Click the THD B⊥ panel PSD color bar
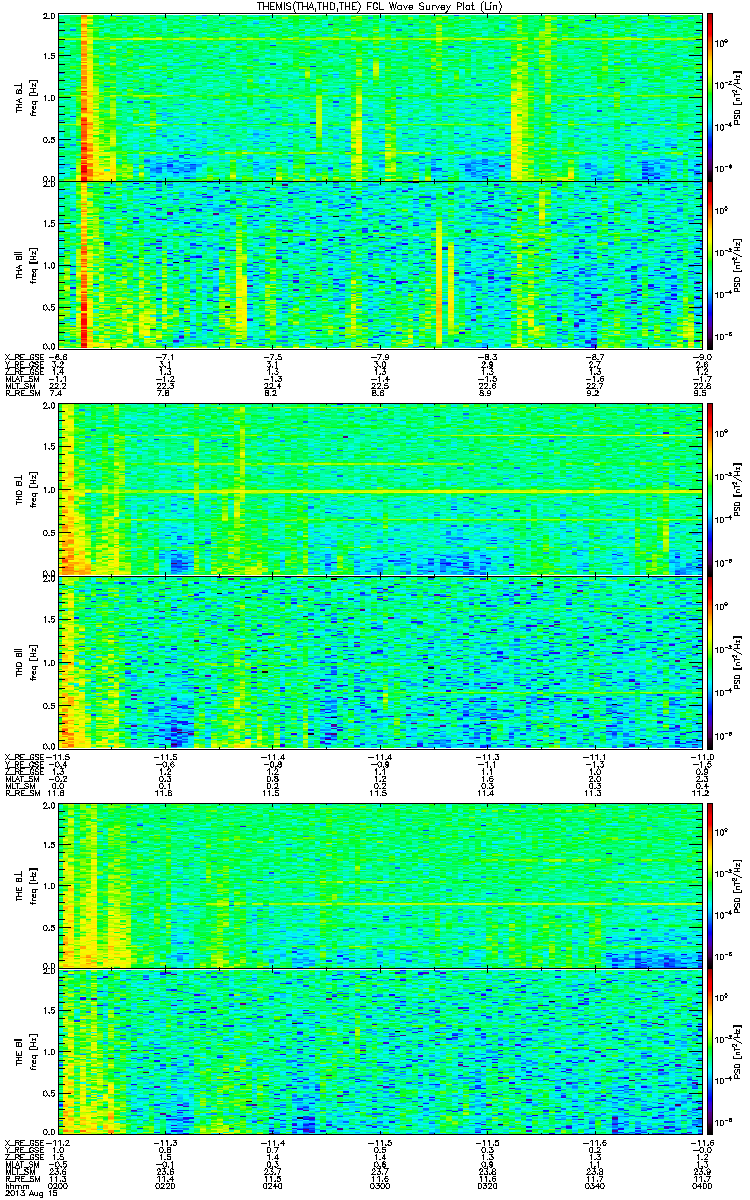 pos(709,489)
